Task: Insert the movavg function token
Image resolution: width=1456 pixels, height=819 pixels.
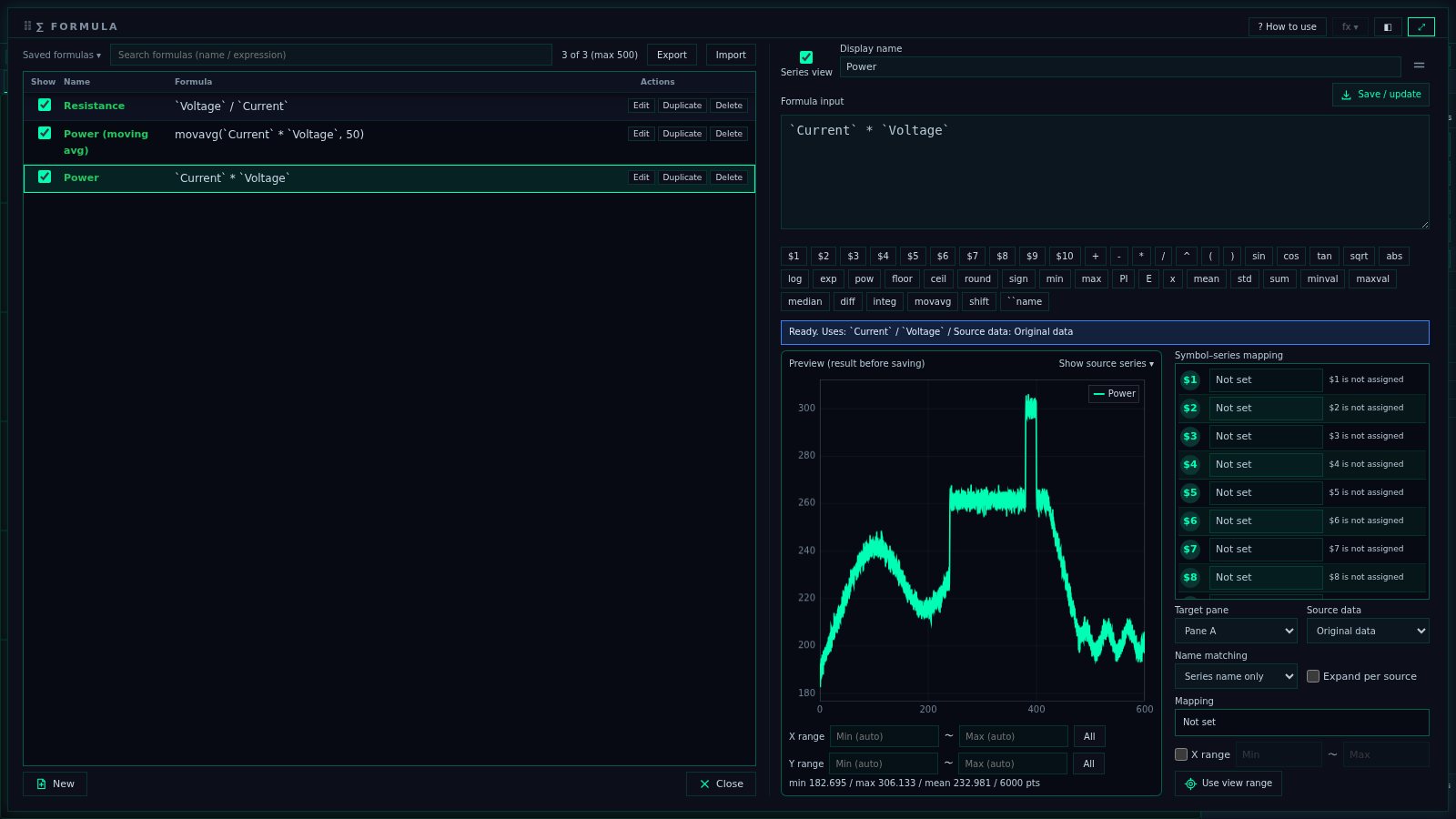Action: click(933, 302)
